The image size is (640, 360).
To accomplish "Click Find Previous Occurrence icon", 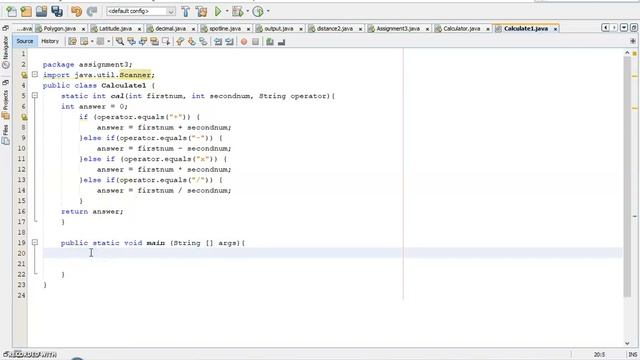I will click(x=131, y=42).
